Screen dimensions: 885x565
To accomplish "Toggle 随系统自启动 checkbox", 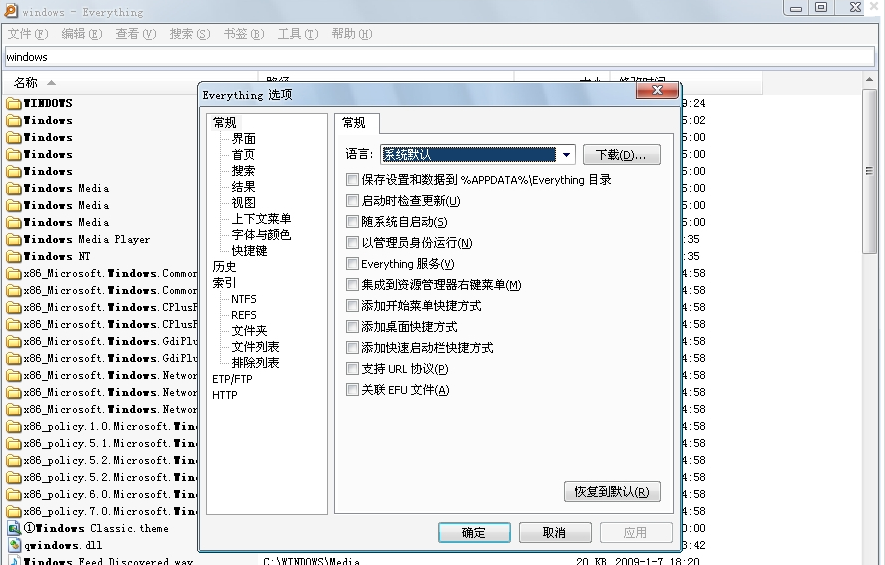I will tap(352, 222).
